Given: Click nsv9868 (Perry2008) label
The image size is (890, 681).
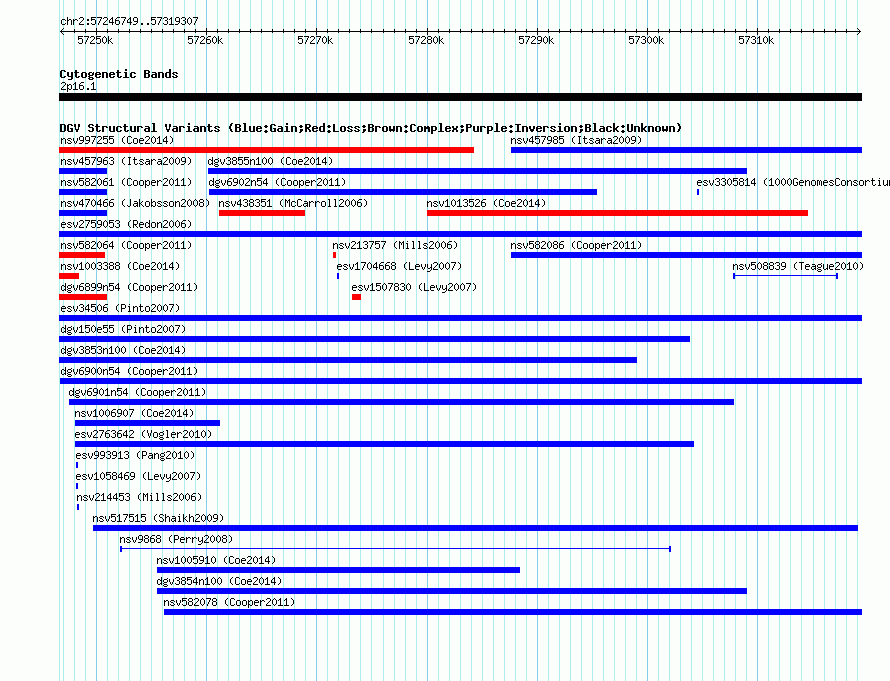Looking at the screenshot, I should pos(176,539).
